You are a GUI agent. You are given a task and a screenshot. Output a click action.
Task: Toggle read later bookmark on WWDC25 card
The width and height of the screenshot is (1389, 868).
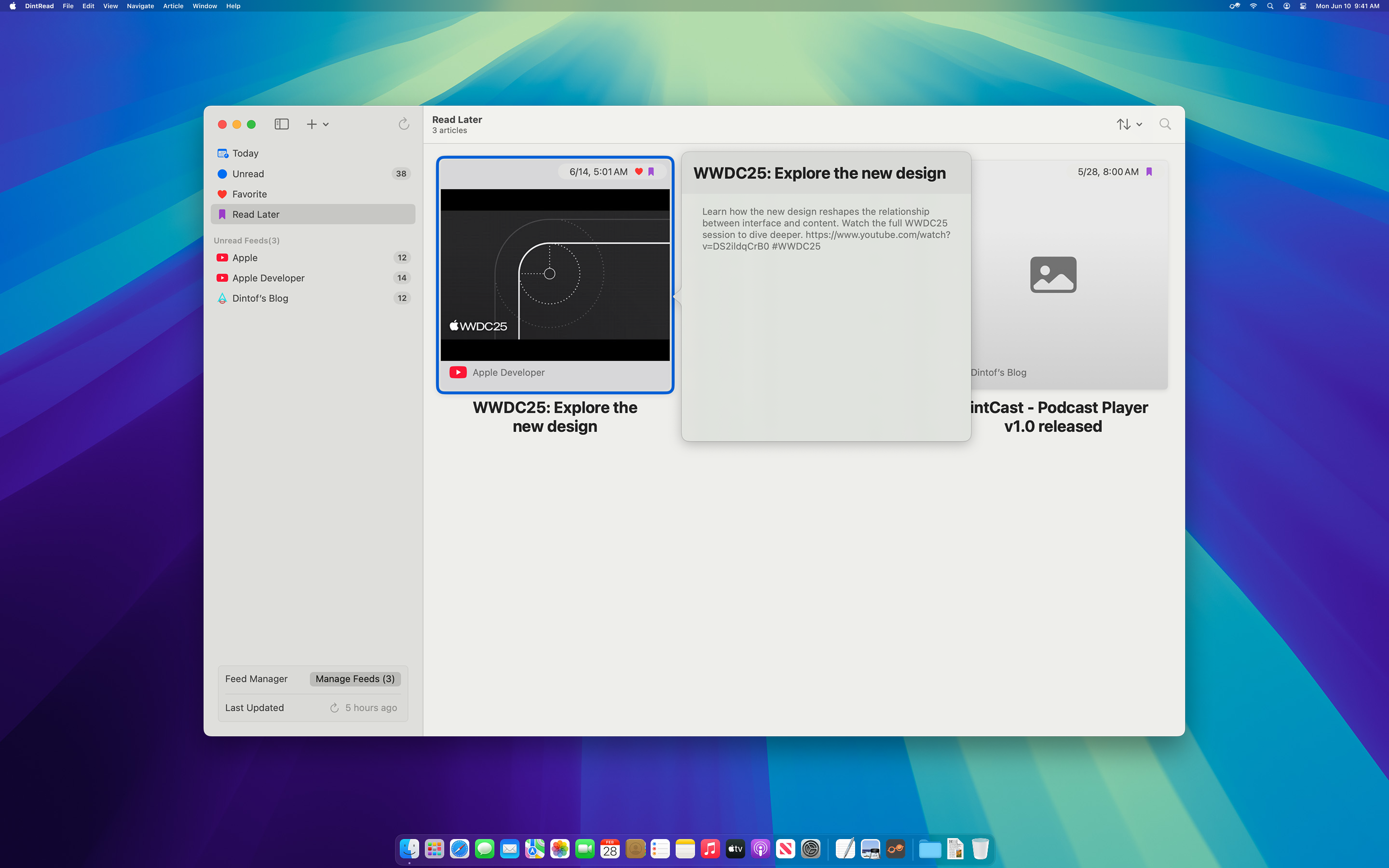pos(651,172)
